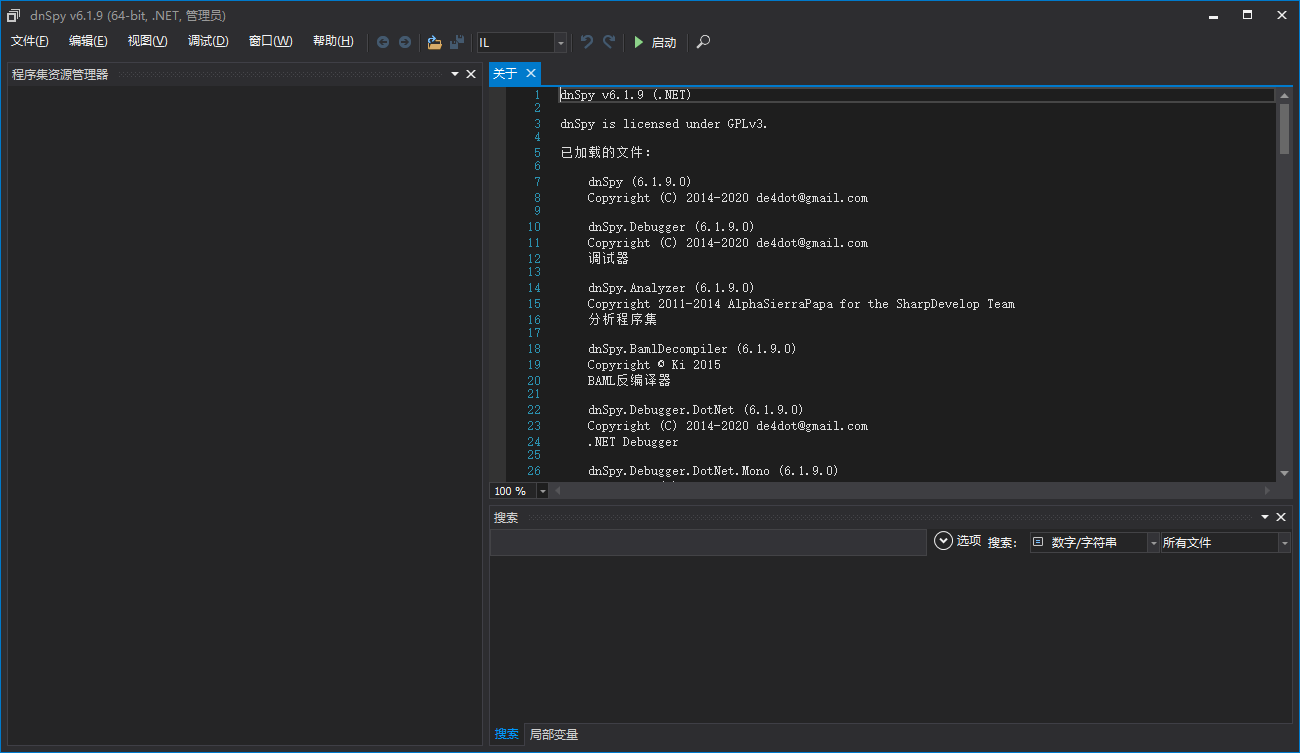
Task: Click the search magnifier toolbar icon
Action: 704,42
